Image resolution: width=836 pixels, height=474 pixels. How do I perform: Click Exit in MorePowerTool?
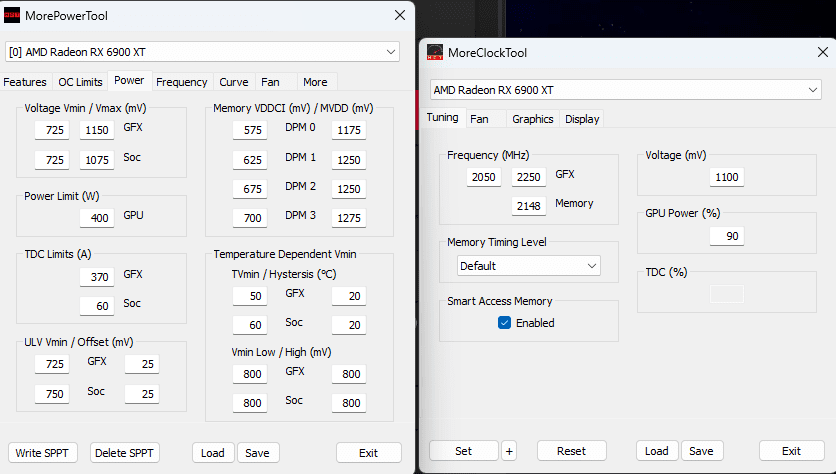[368, 453]
